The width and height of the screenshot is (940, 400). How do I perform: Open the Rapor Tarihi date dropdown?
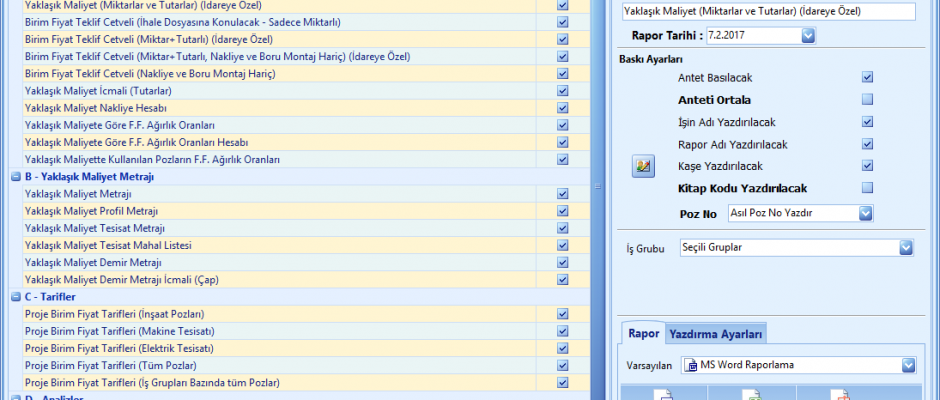(x=808, y=36)
